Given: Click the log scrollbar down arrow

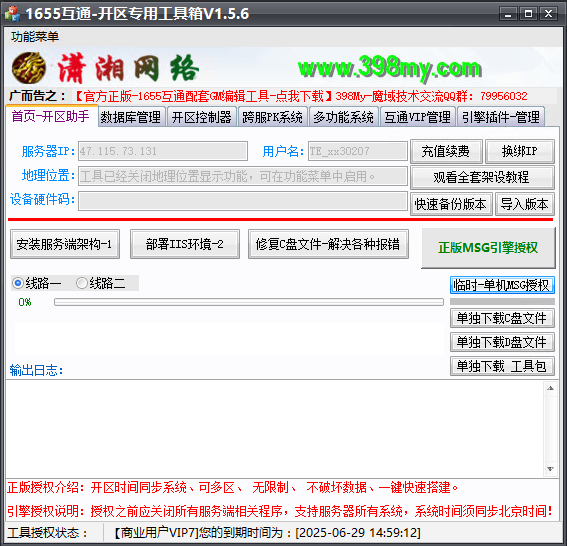Looking at the screenshot, I should tap(550, 469).
